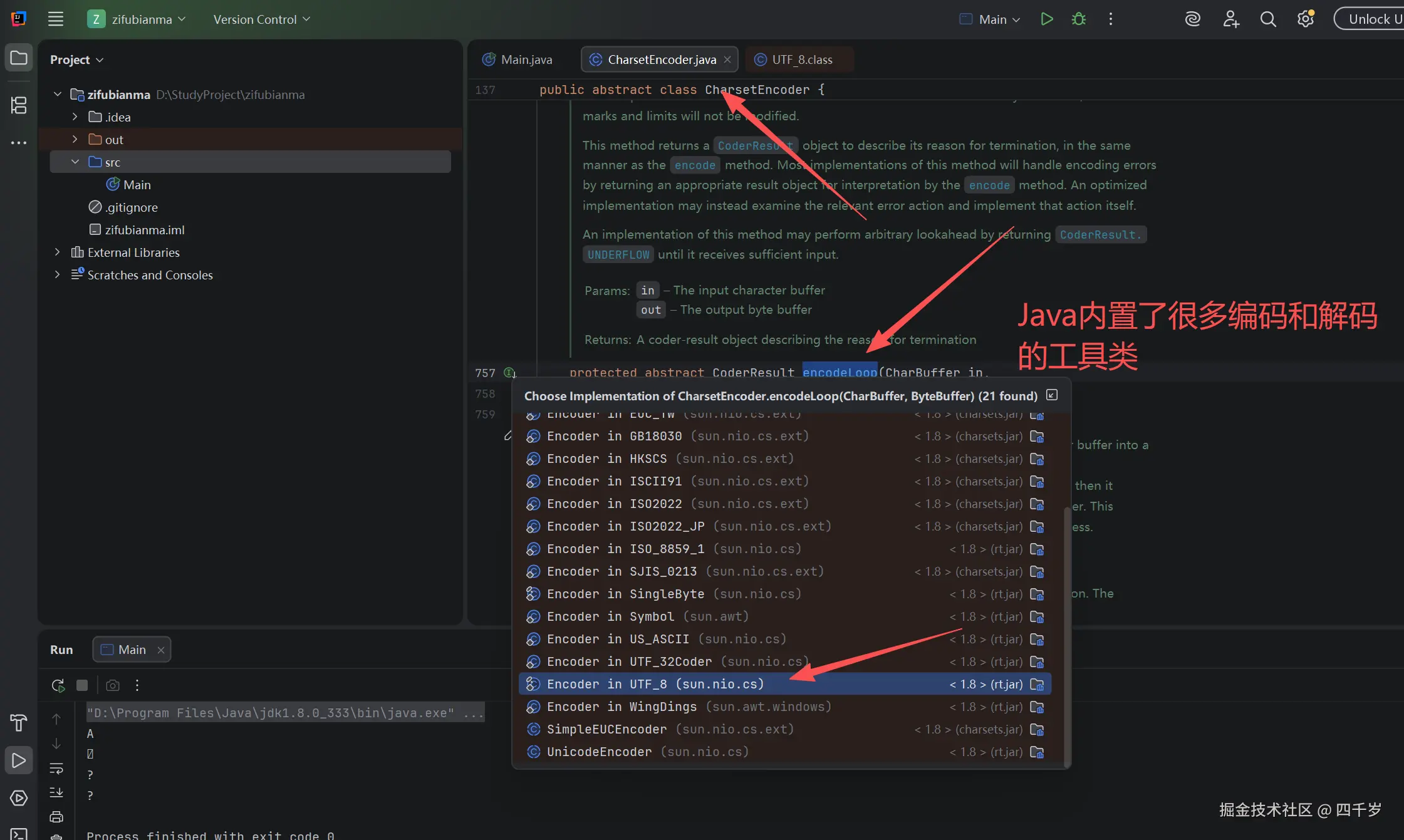Open Project view mode dropdown
The image size is (1404, 840).
click(76, 60)
